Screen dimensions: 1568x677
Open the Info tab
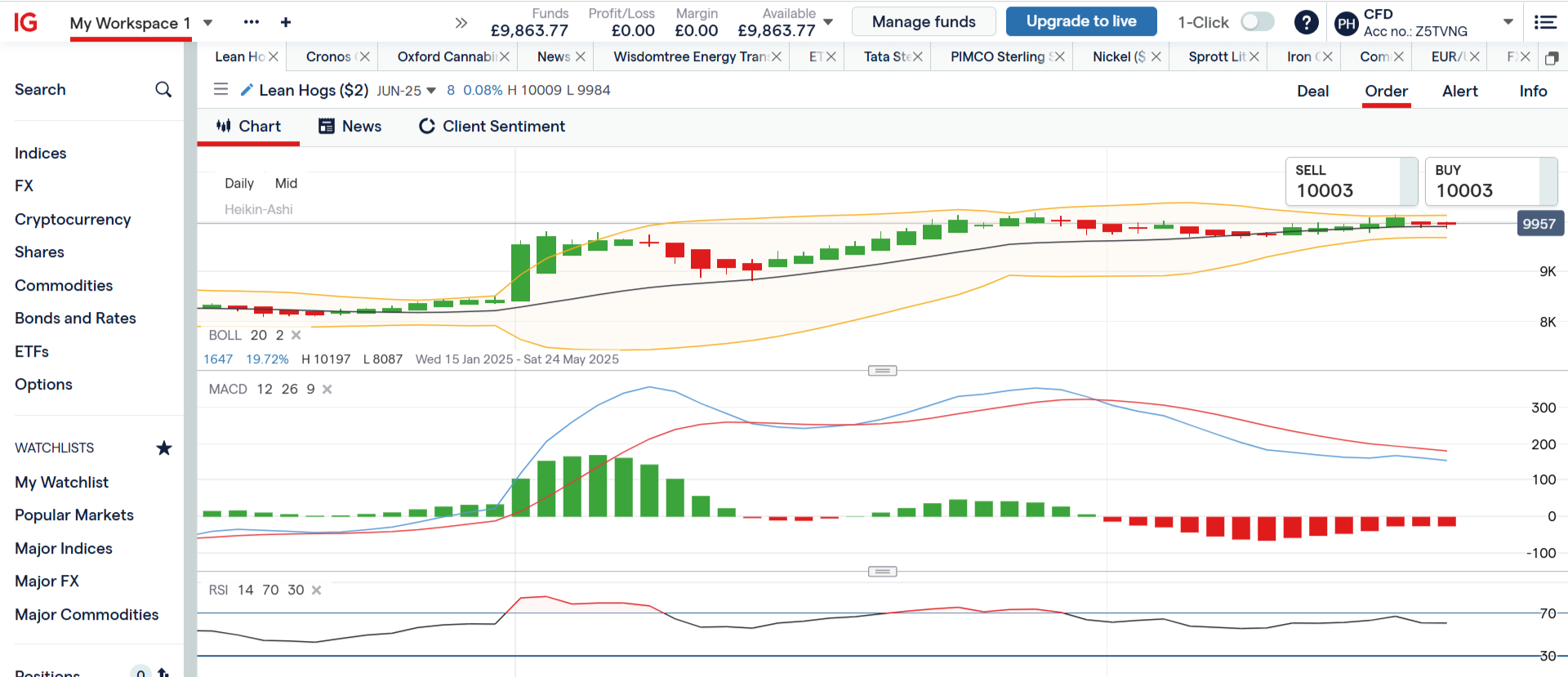click(x=1534, y=91)
